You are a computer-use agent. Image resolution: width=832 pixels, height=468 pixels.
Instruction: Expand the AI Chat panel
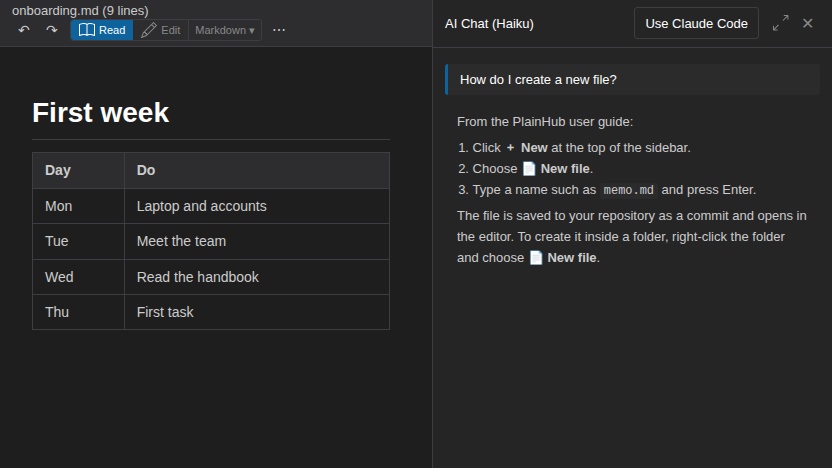point(781,23)
